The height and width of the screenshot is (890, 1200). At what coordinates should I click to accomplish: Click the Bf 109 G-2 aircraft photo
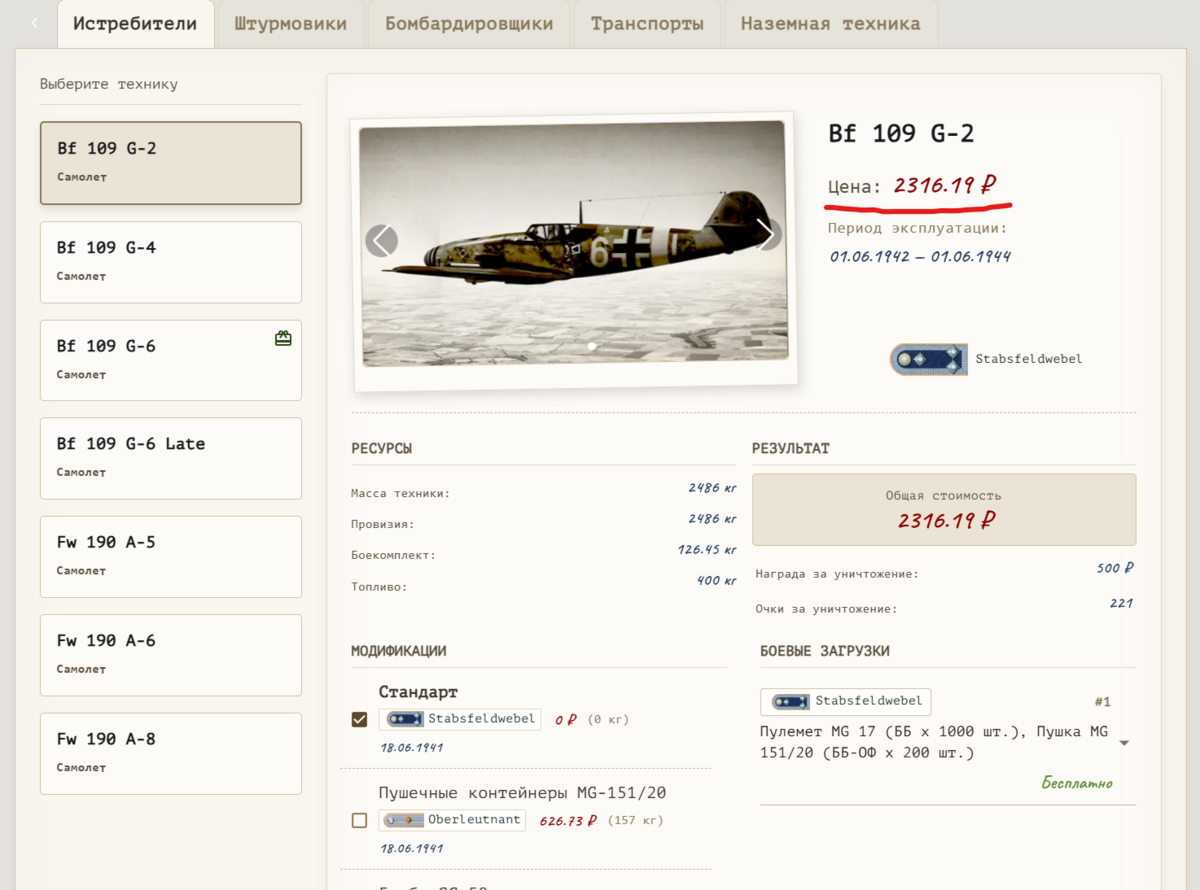click(574, 242)
